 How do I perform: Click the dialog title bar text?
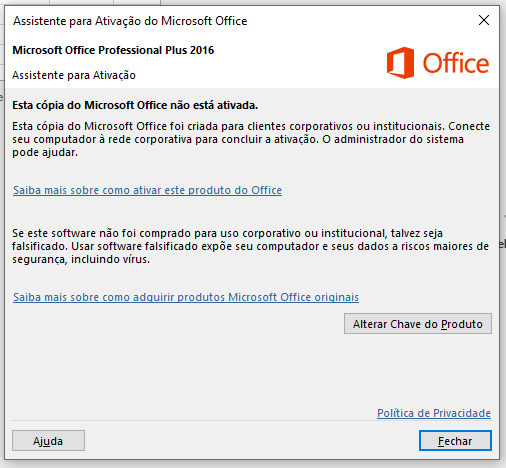point(130,21)
